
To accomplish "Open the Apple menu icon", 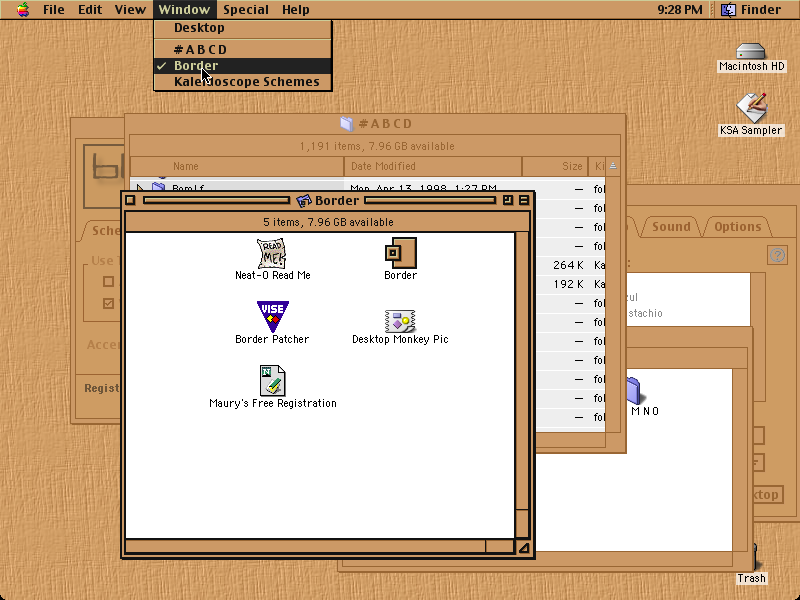I will 22,9.
